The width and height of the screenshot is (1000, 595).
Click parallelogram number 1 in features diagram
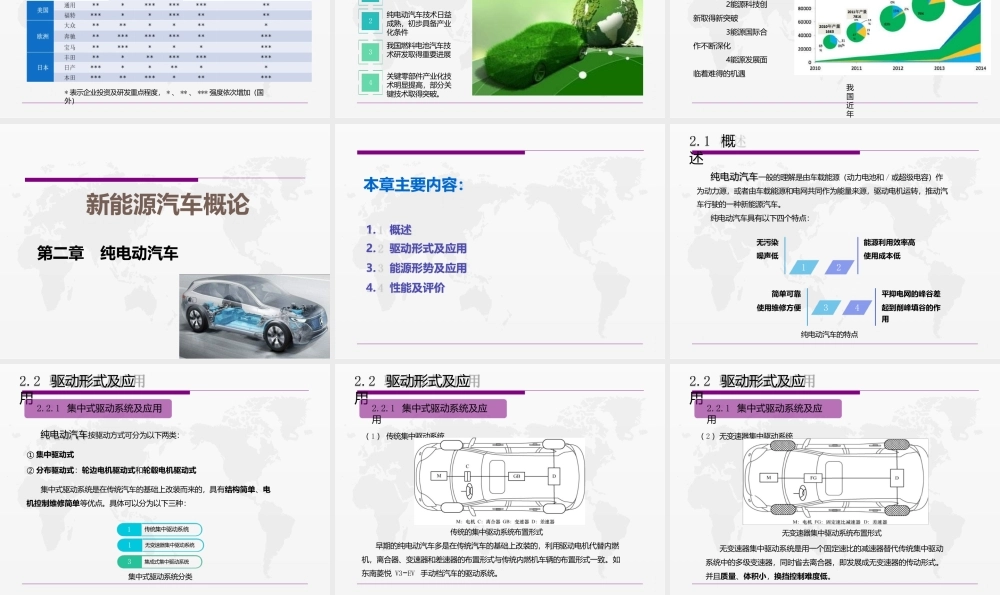pos(804,267)
